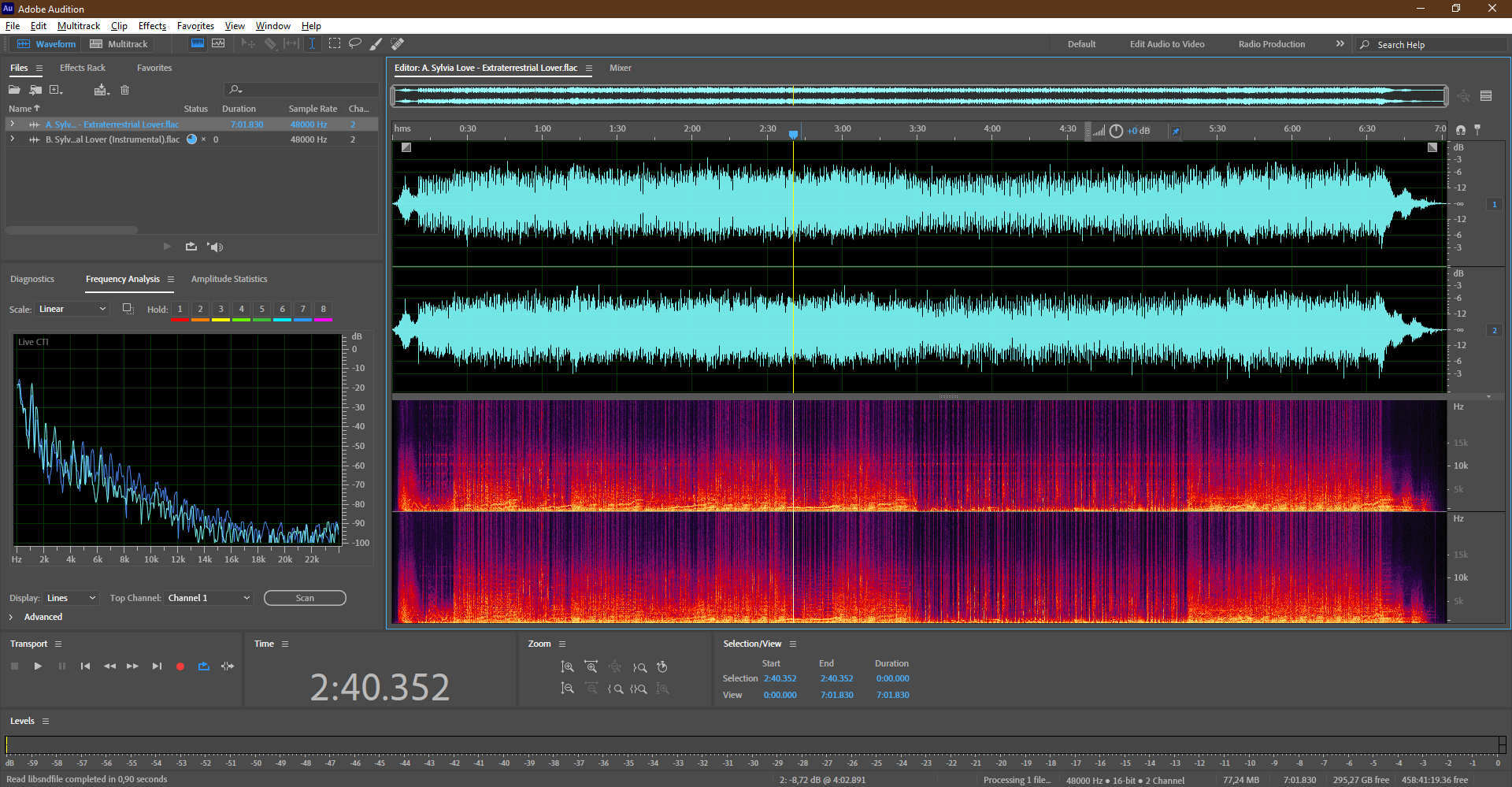Expand the A. Sylvia Love file row
The width and height of the screenshot is (1512, 787).
(12, 124)
